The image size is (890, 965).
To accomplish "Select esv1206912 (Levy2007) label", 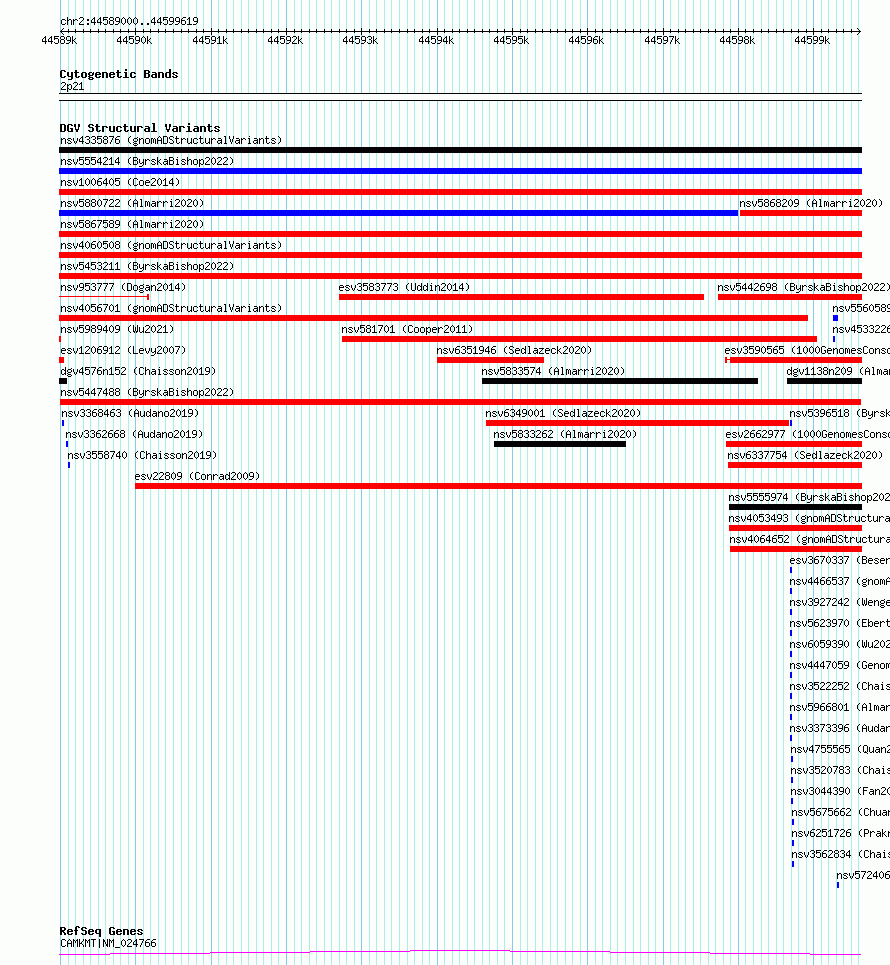I will [x=123, y=350].
